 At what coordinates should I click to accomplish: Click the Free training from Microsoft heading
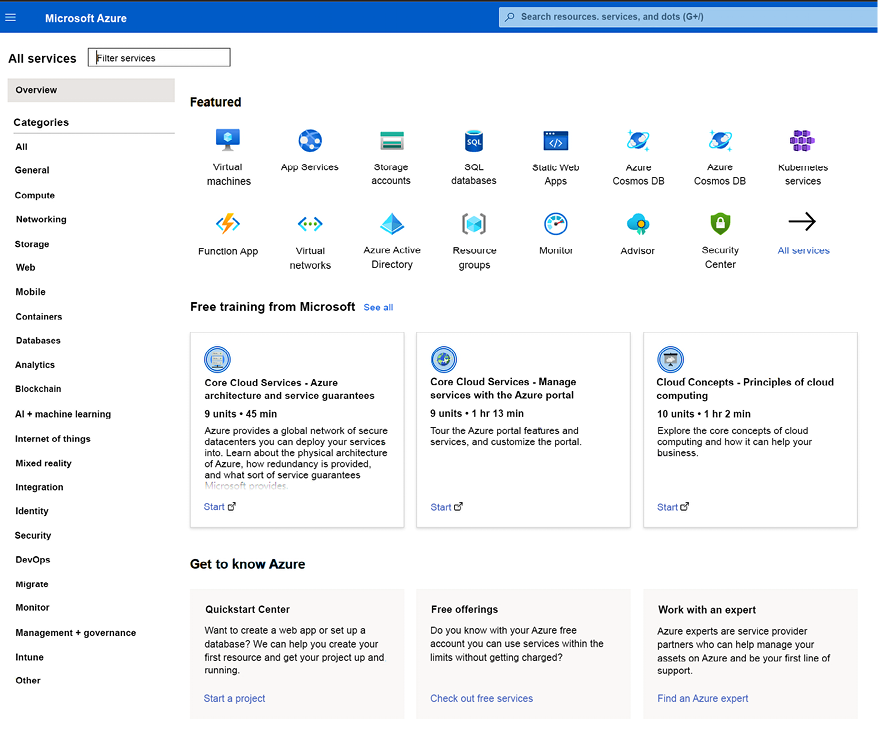click(x=273, y=307)
